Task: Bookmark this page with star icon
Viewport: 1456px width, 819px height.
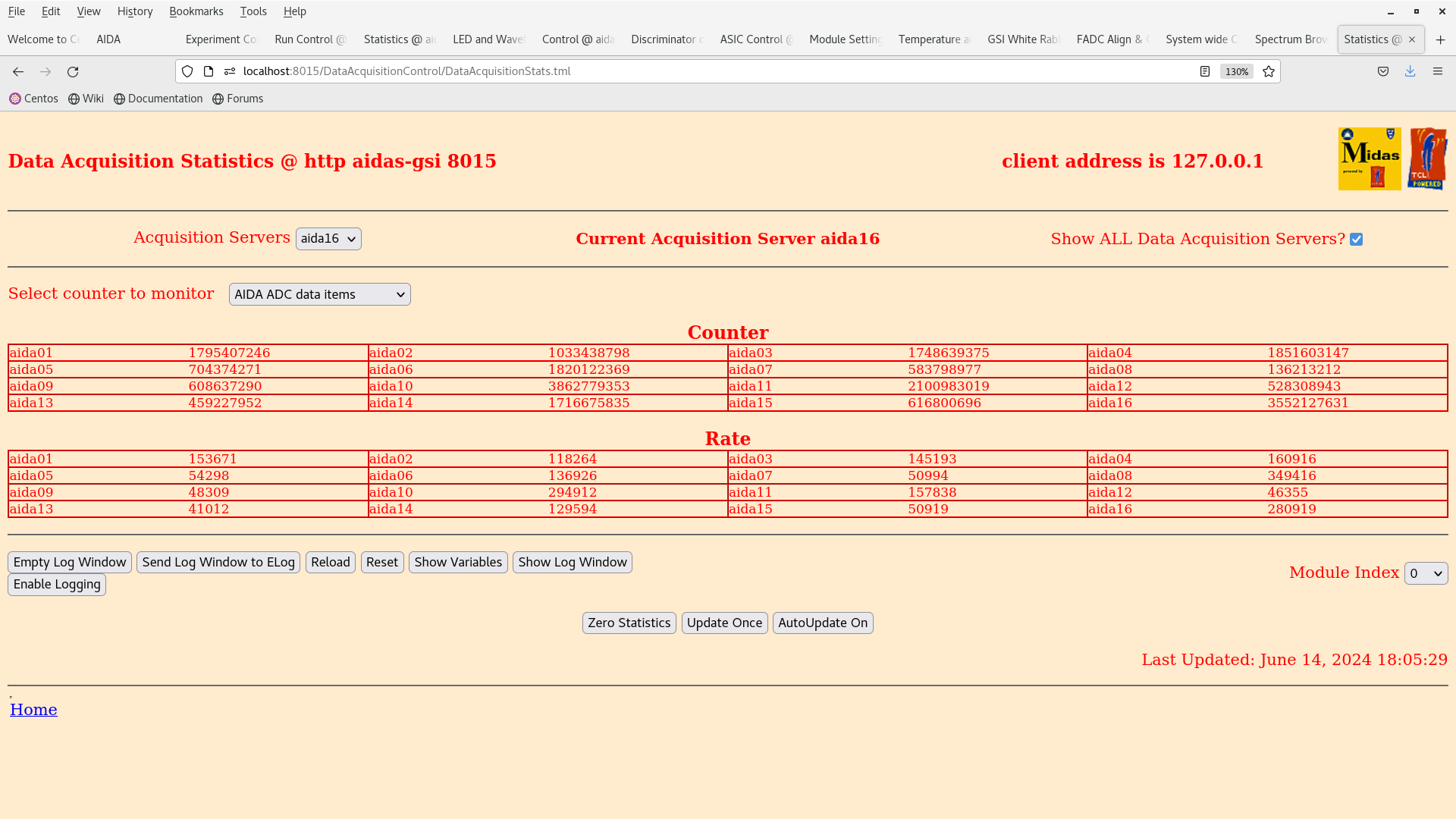Action: [1269, 71]
